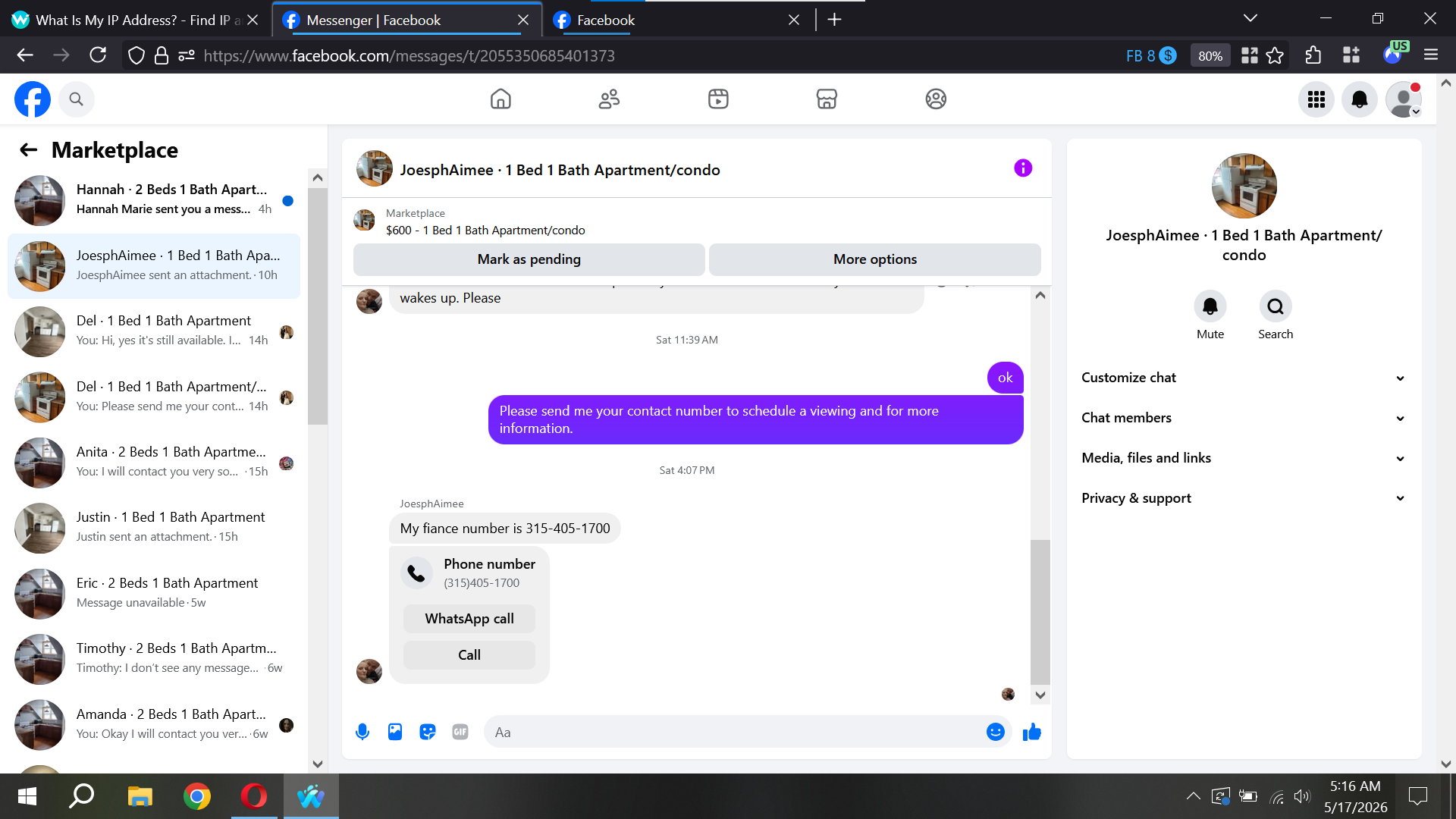The image size is (1456, 819).
Task: Click More options button
Action: [874, 259]
